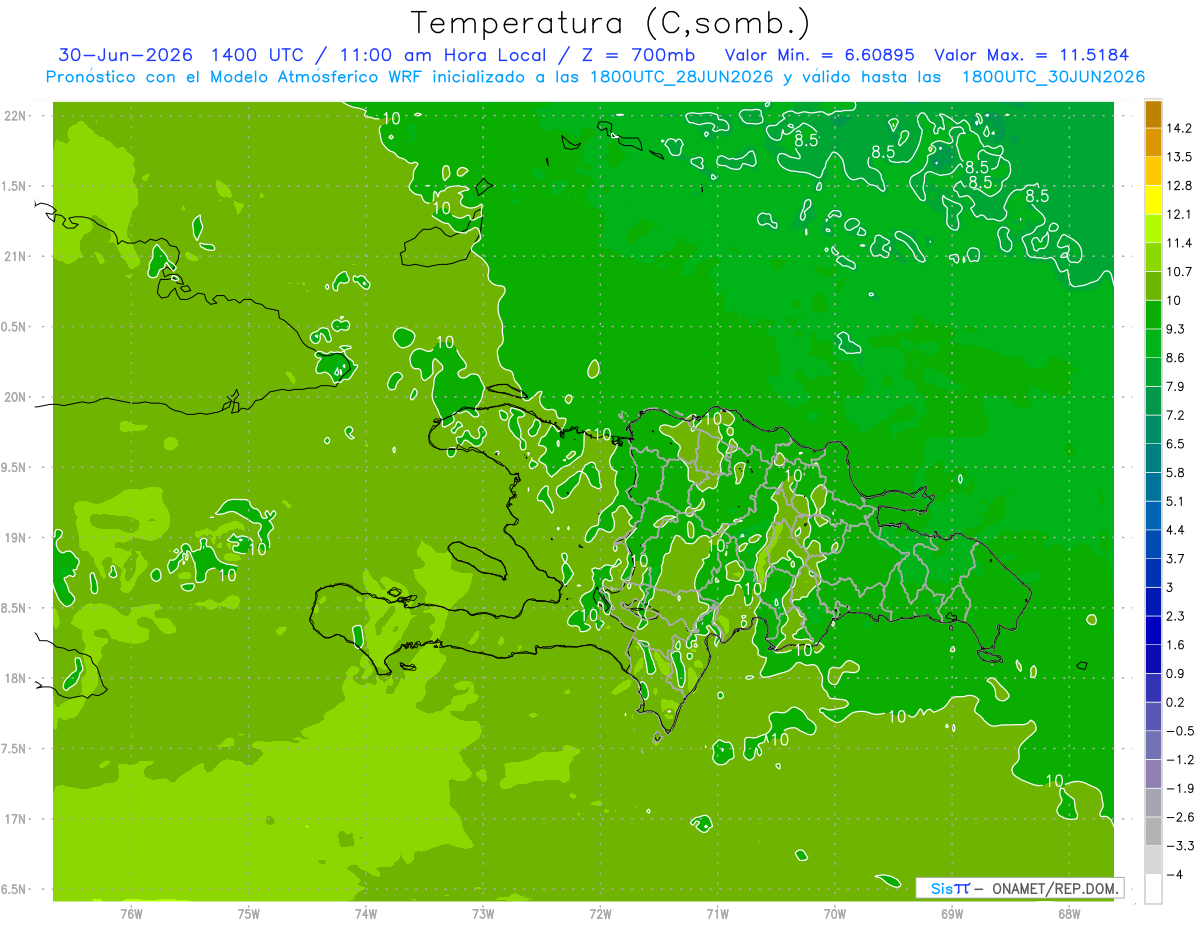Viewport: 1200px width, 927px height.
Task: Click the '-4' colorbar value
Action: (x=1174, y=874)
